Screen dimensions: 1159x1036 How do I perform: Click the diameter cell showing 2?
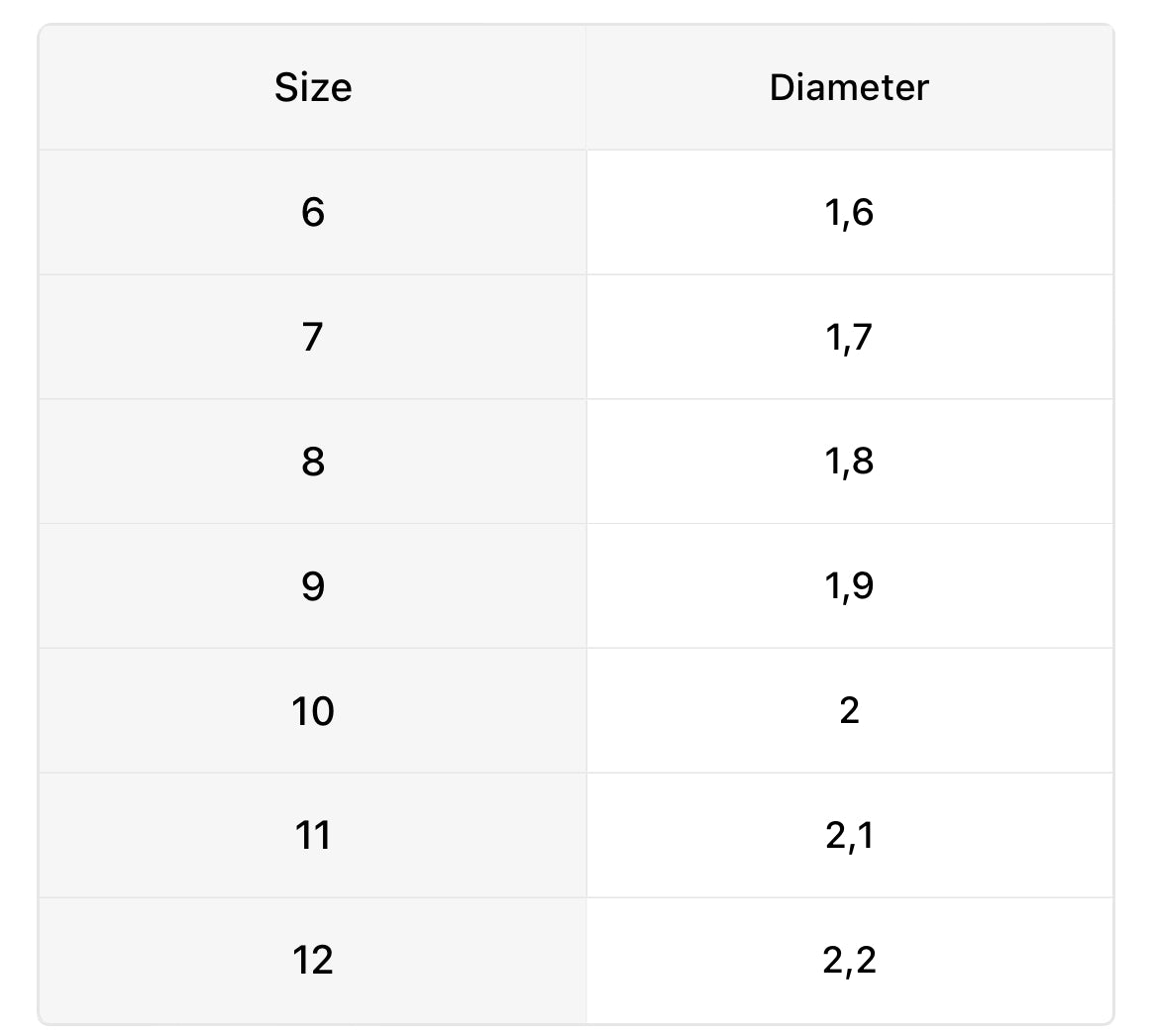tap(849, 711)
